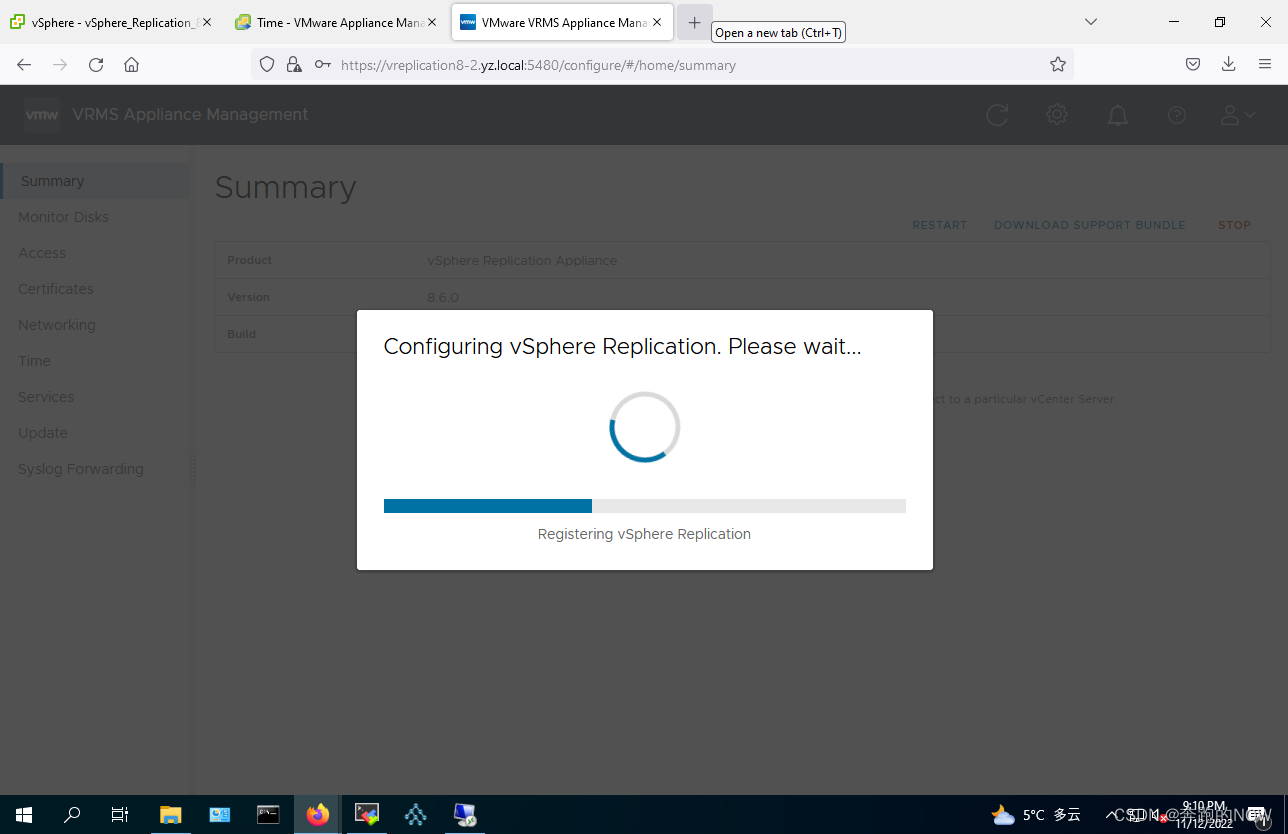
Task: Bookmark this page with the star icon
Action: (x=1057, y=64)
